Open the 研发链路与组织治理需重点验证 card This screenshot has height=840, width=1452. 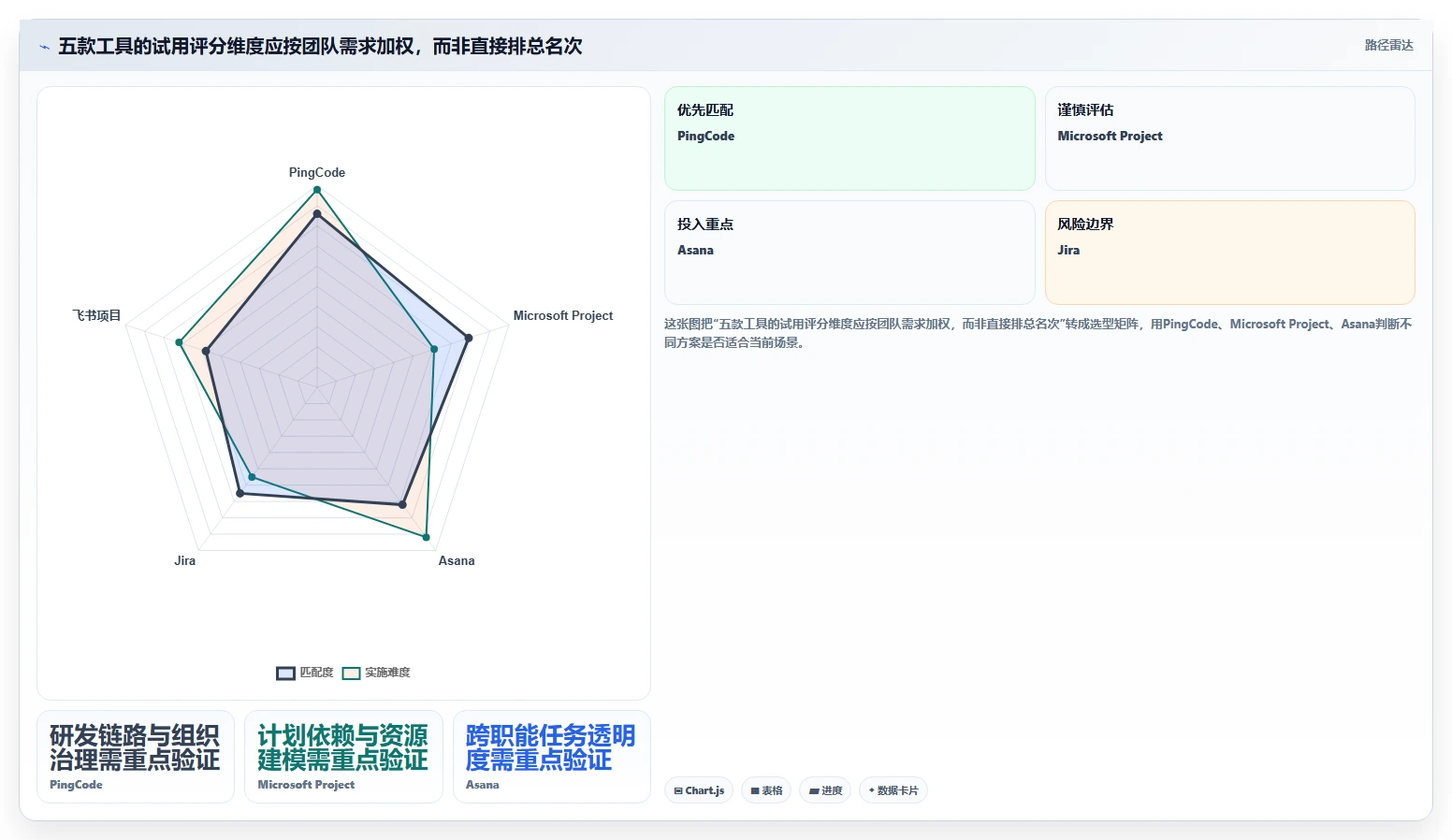pos(136,757)
